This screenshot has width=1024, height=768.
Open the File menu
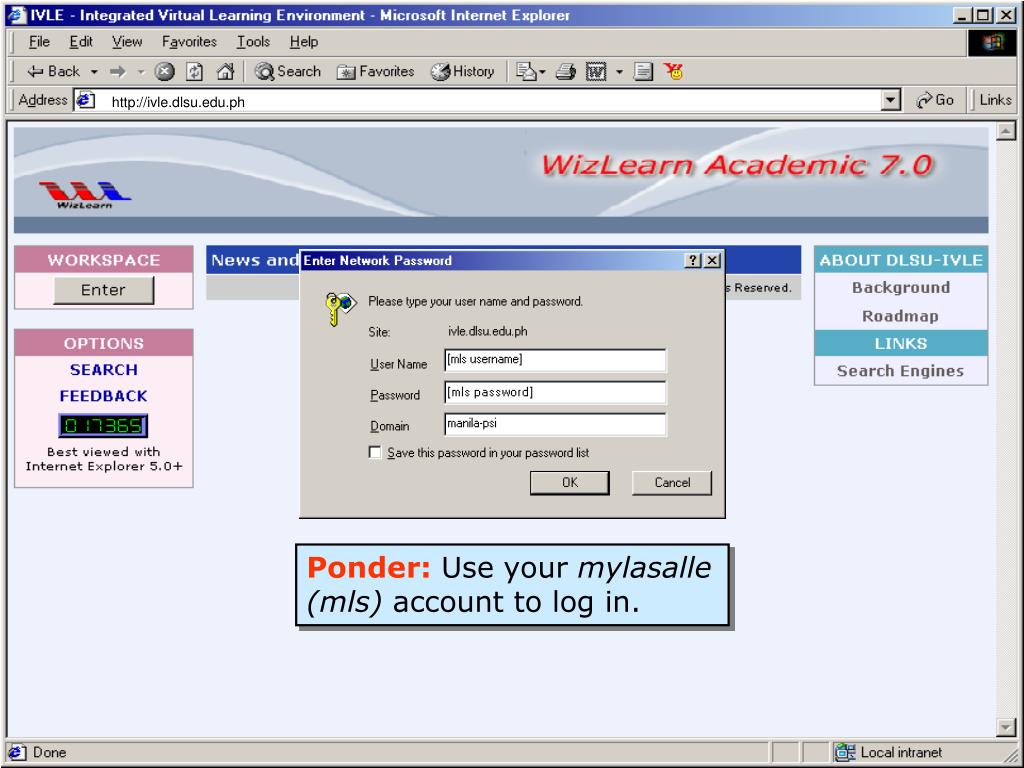coord(39,42)
